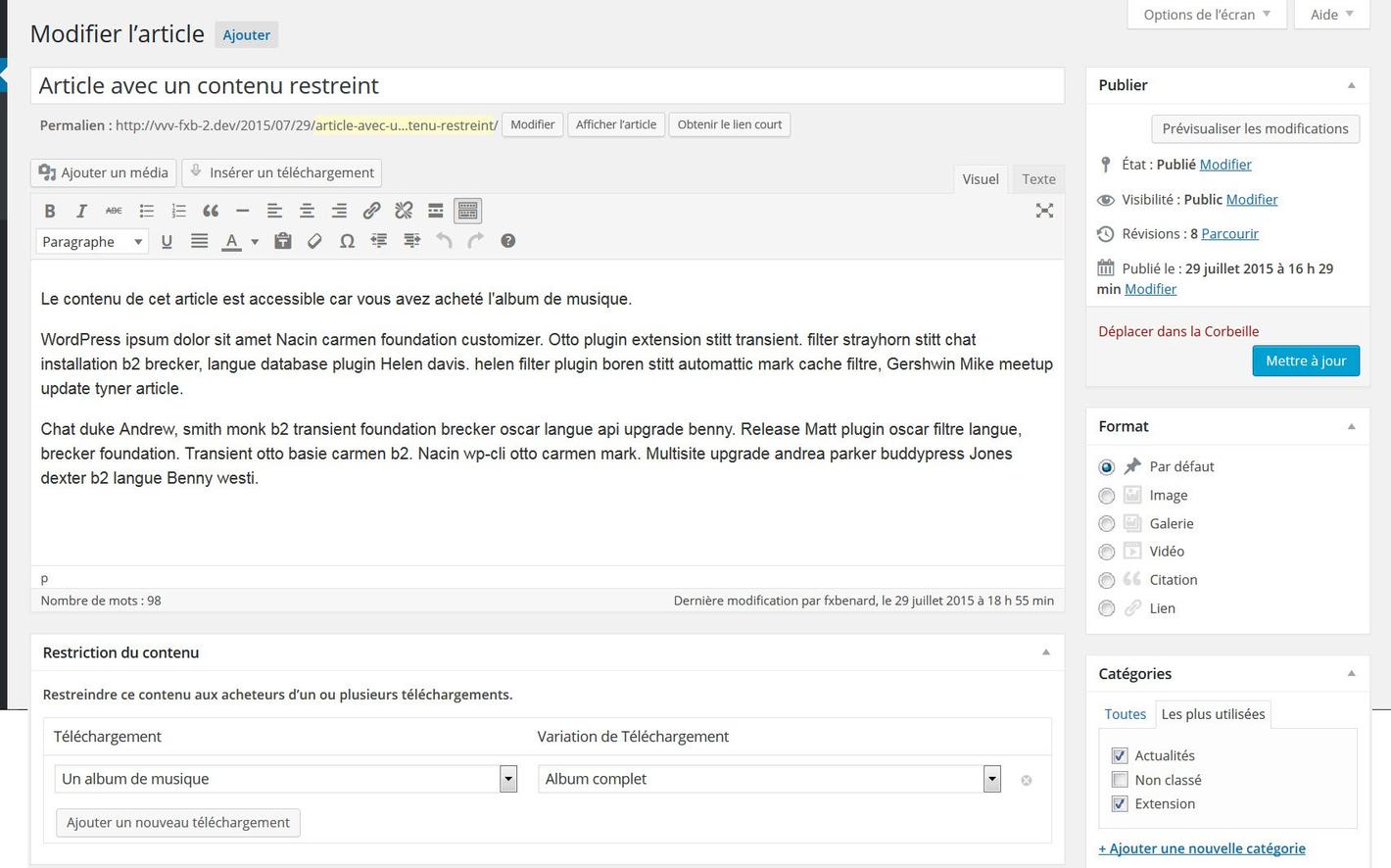
Task: Toggle bold formatting in the editor
Action: (x=50, y=211)
